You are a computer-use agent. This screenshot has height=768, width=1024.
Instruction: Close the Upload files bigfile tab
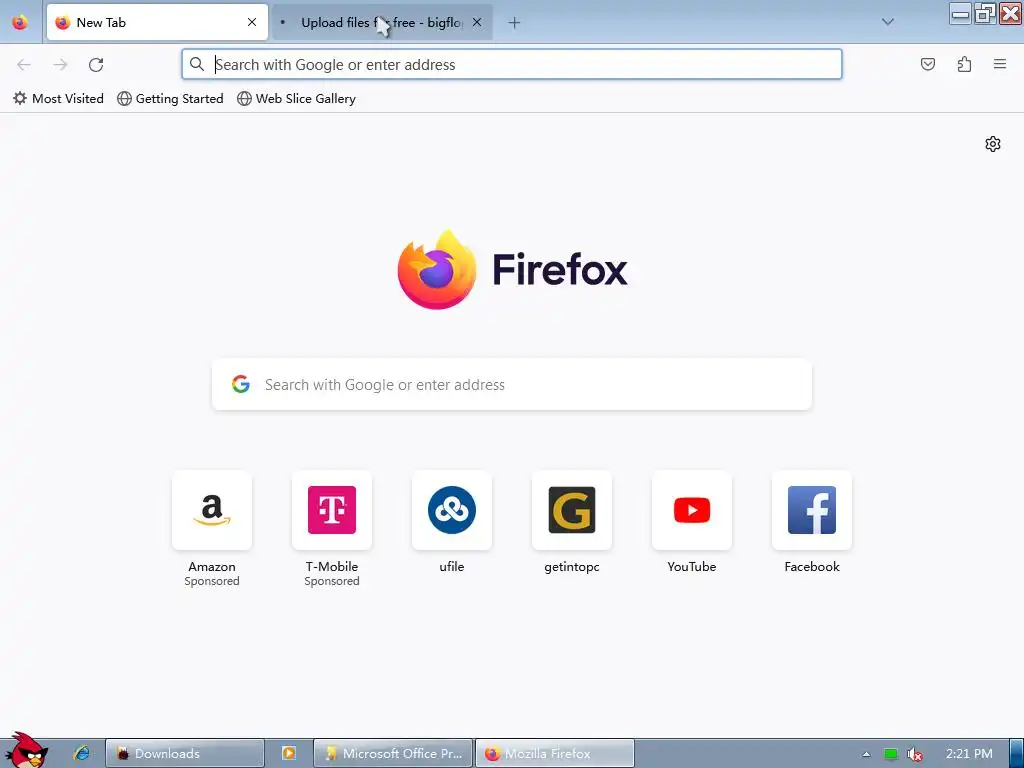click(477, 22)
